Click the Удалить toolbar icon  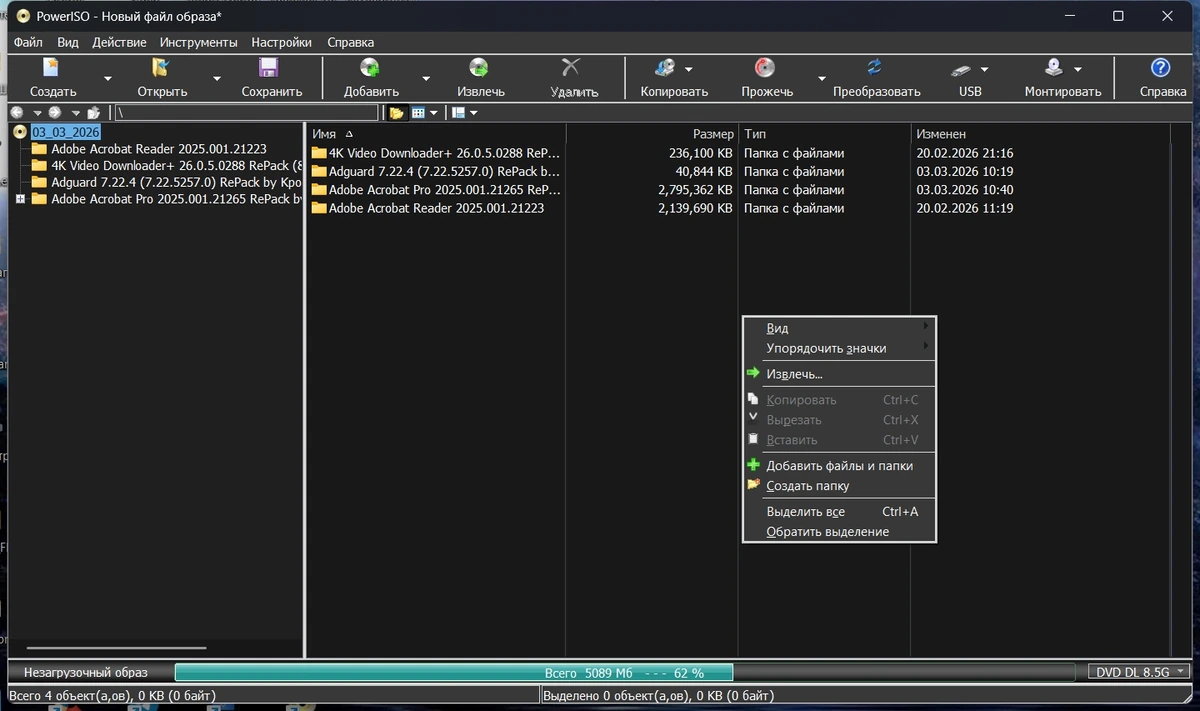[x=572, y=68]
